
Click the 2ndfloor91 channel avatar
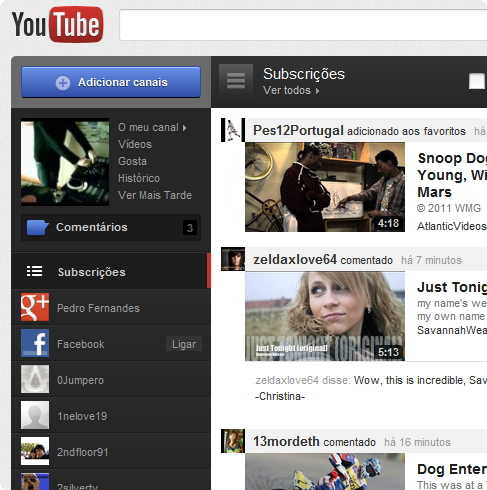(x=35, y=451)
